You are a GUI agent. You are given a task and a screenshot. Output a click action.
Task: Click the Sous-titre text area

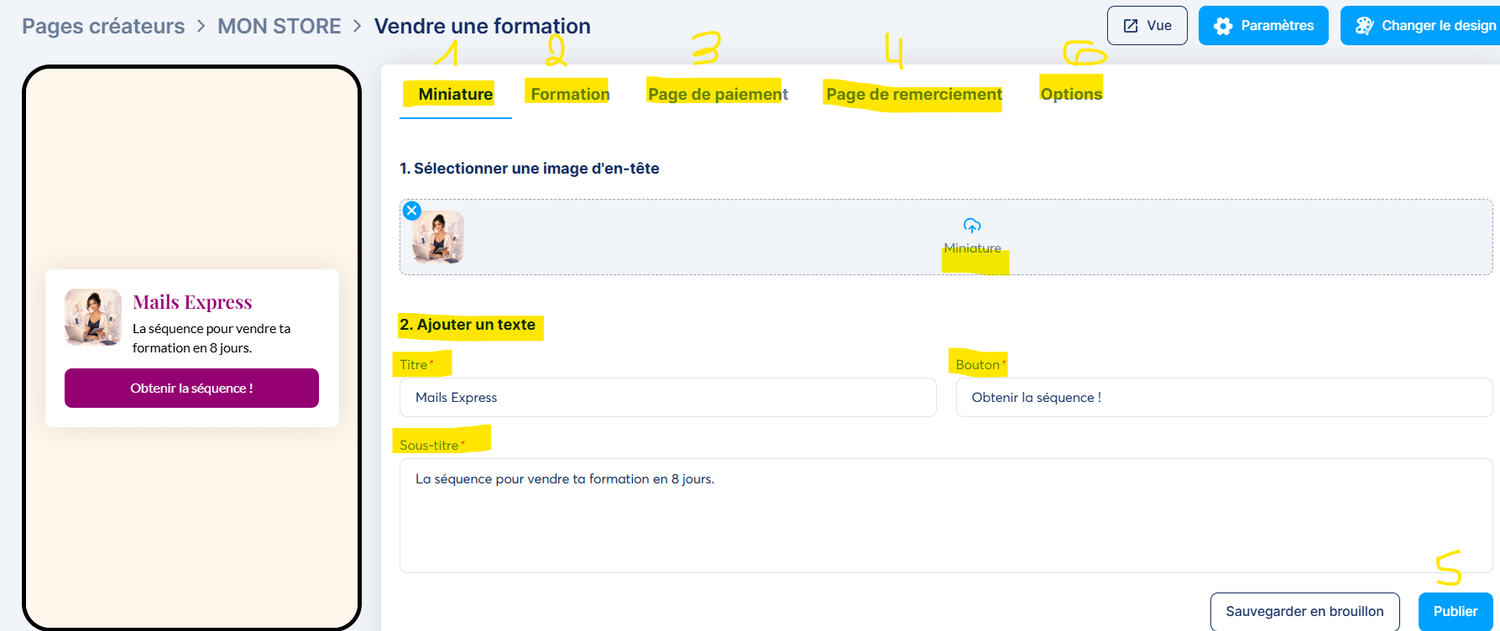pos(946,515)
